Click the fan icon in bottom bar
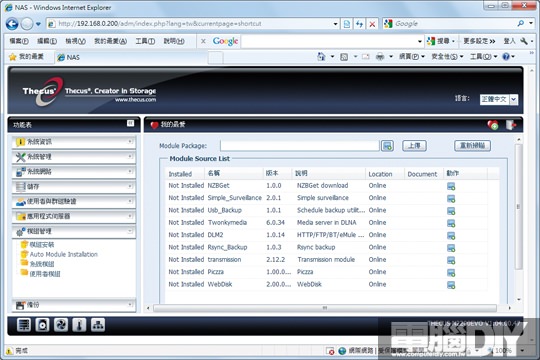 (61, 325)
